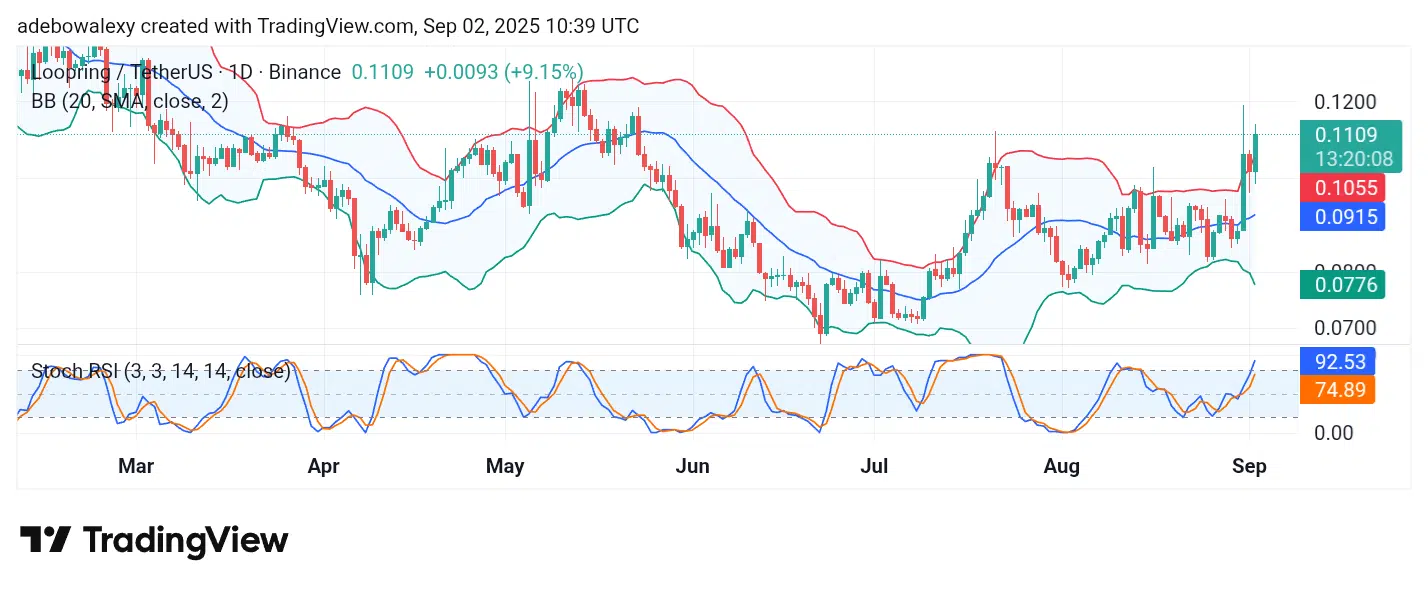
Task: Open the Stoch RSI indicator label
Action: click(x=160, y=372)
